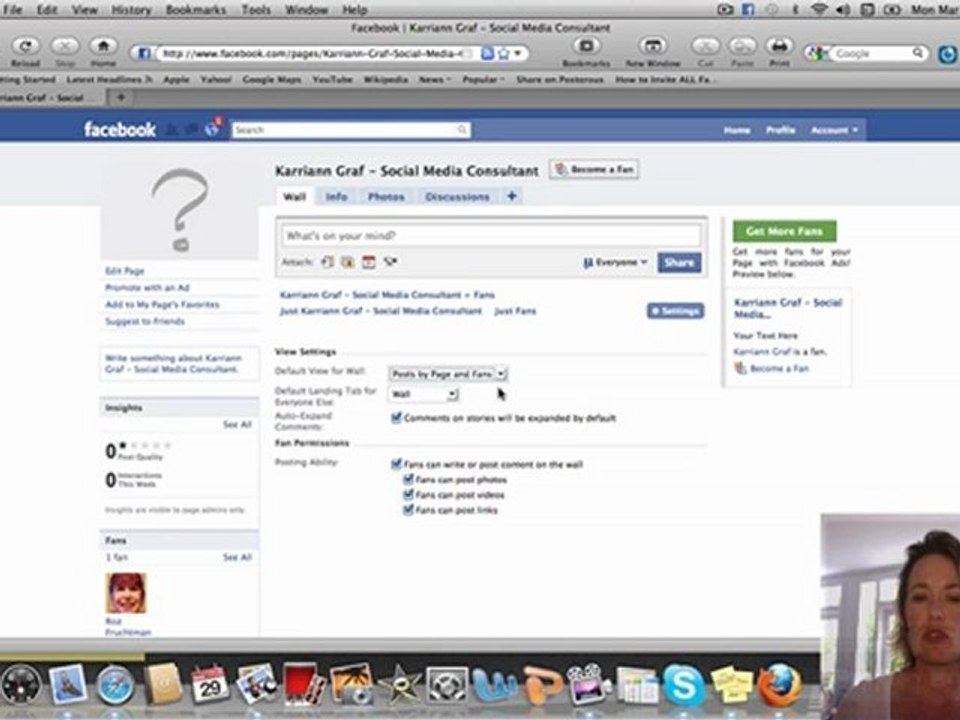Open the Bookmarks menu in menu bar
Viewport: 960px width, 720px height.
coord(195,10)
